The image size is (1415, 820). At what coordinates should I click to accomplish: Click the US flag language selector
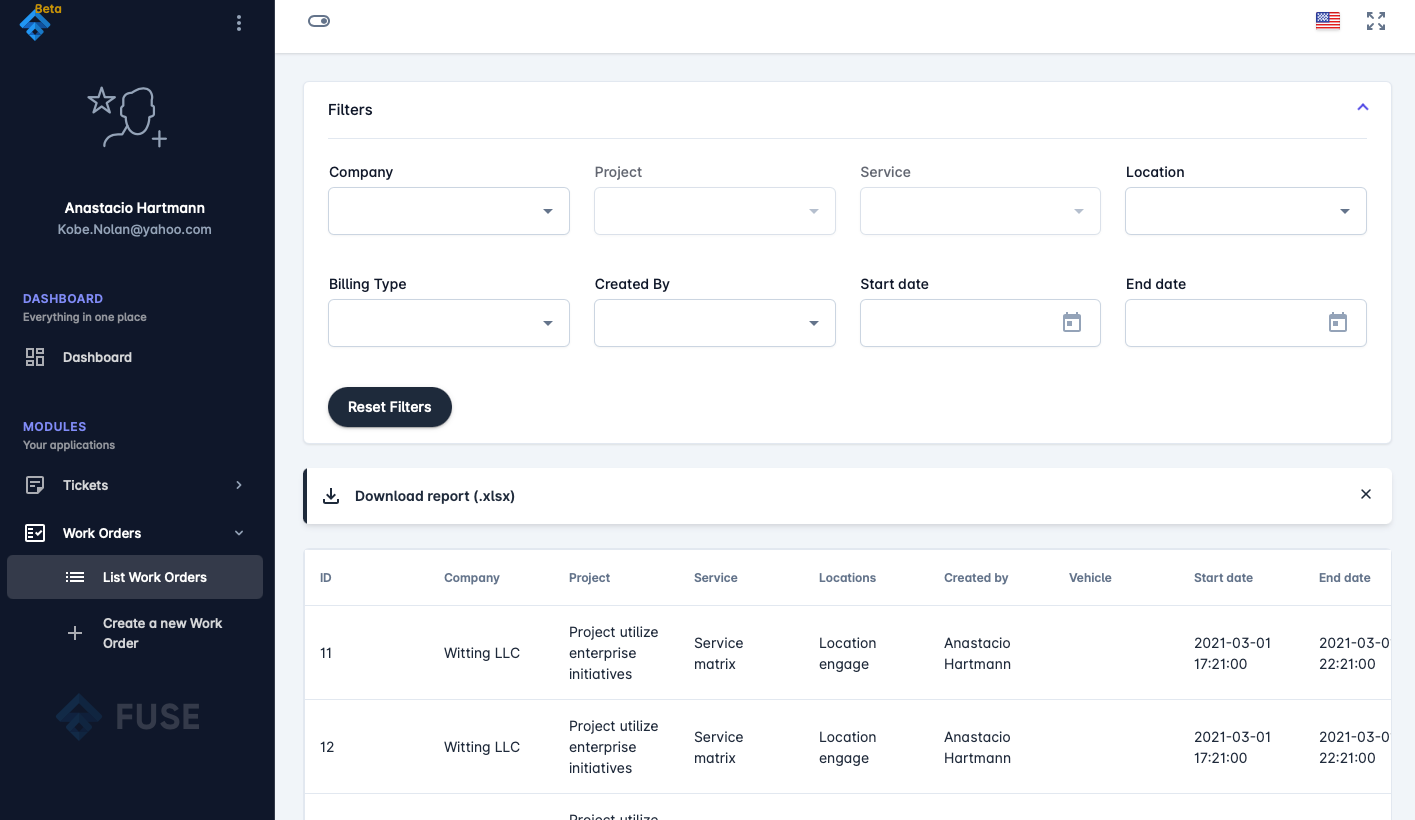pyautogui.click(x=1327, y=21)
